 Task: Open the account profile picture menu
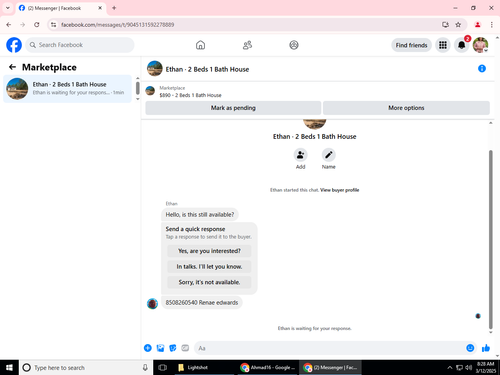[480, 45]
